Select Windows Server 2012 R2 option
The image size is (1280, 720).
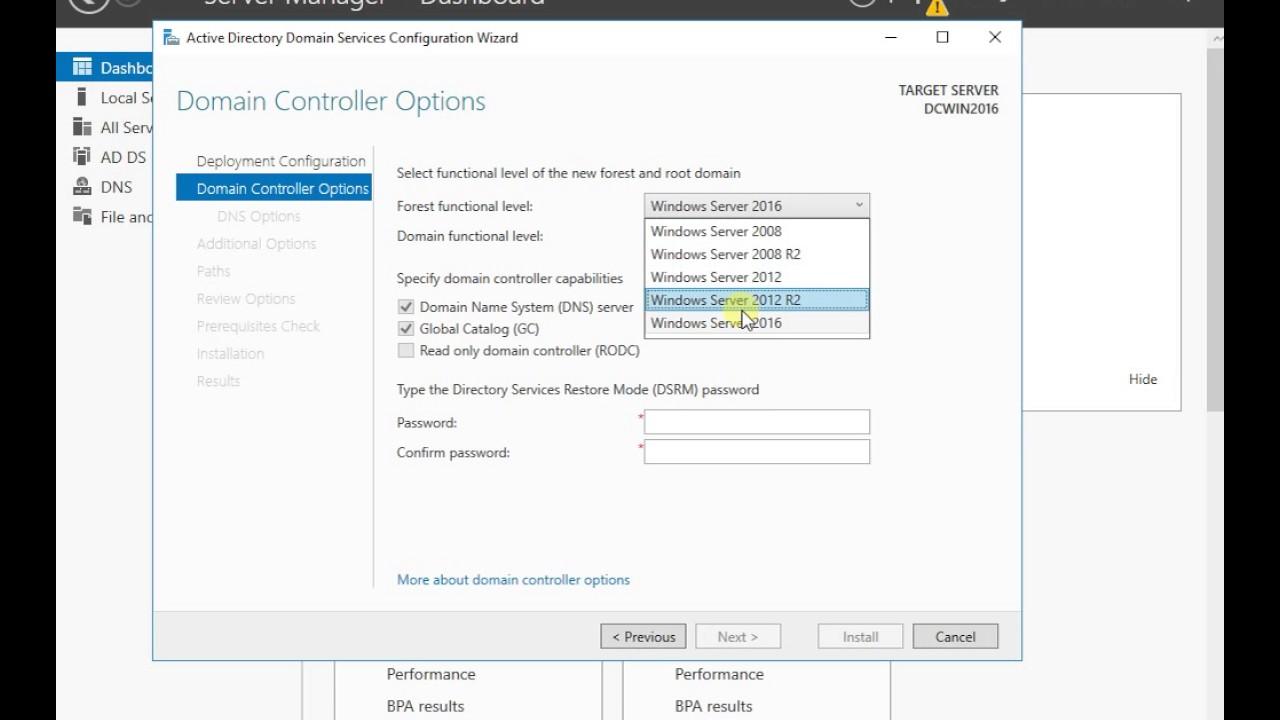(725, 300)
